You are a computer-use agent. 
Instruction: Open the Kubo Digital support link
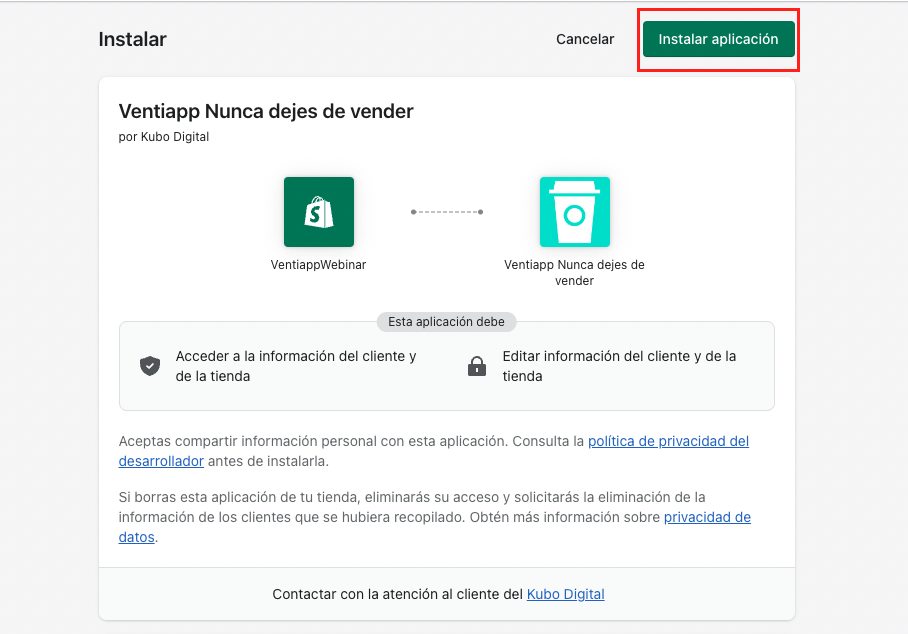pos(565,594)
